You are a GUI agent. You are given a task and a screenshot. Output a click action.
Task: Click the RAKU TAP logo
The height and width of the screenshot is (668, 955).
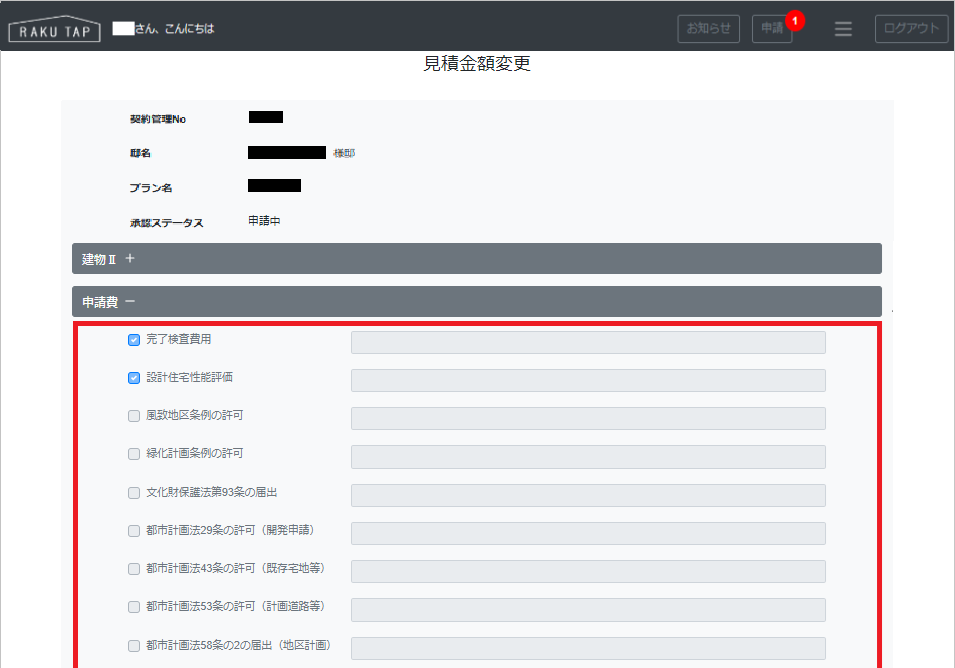pyautogui.click(x=54, y=29)
